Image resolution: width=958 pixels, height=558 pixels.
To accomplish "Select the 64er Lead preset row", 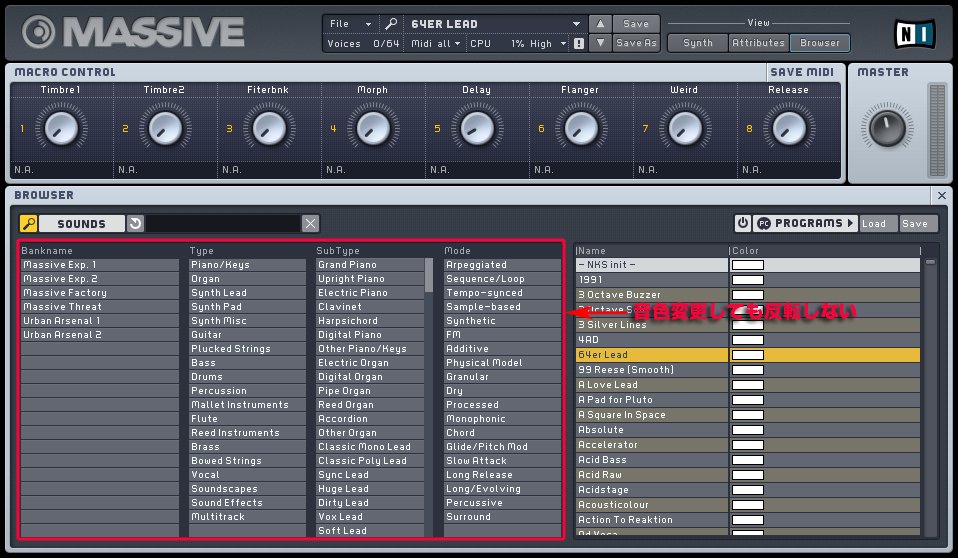I will tap(748, 354).
